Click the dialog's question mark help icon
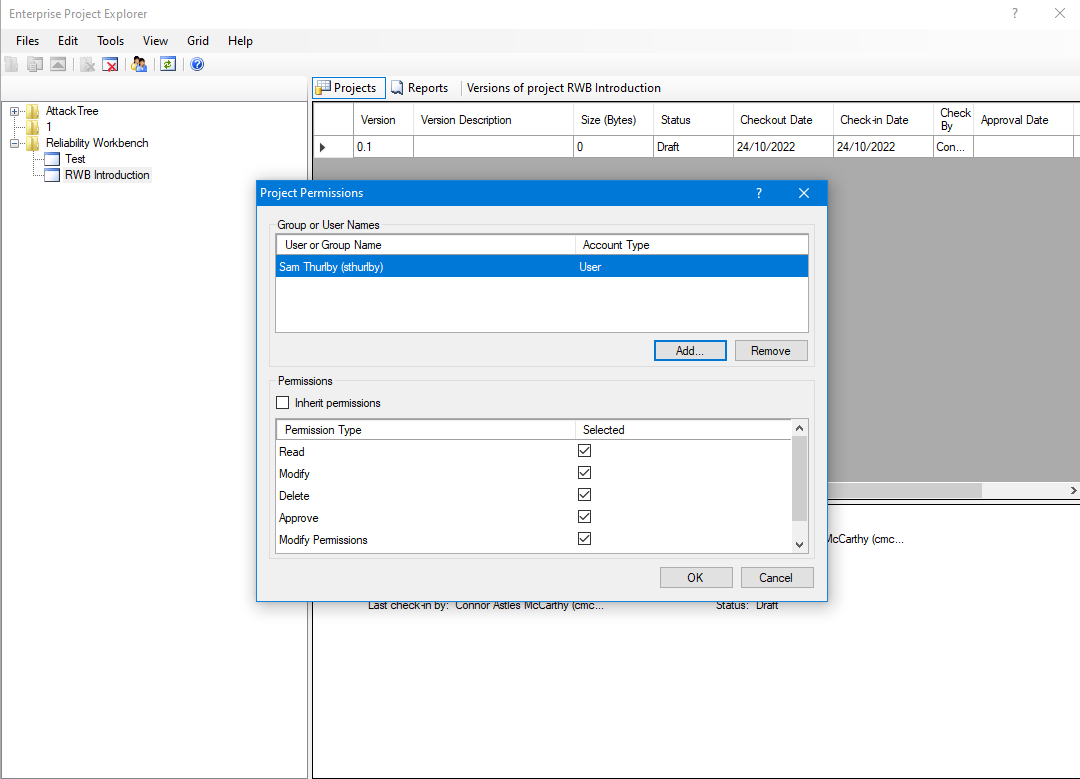Viewport: 1080px width, 779px height. coord(758,193)
